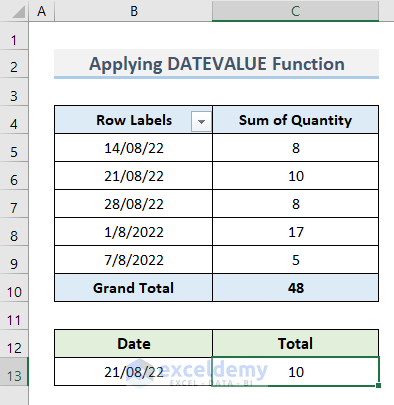Select the Total result cell showing 10
394x405 pixels.
(x=295, y=372)
